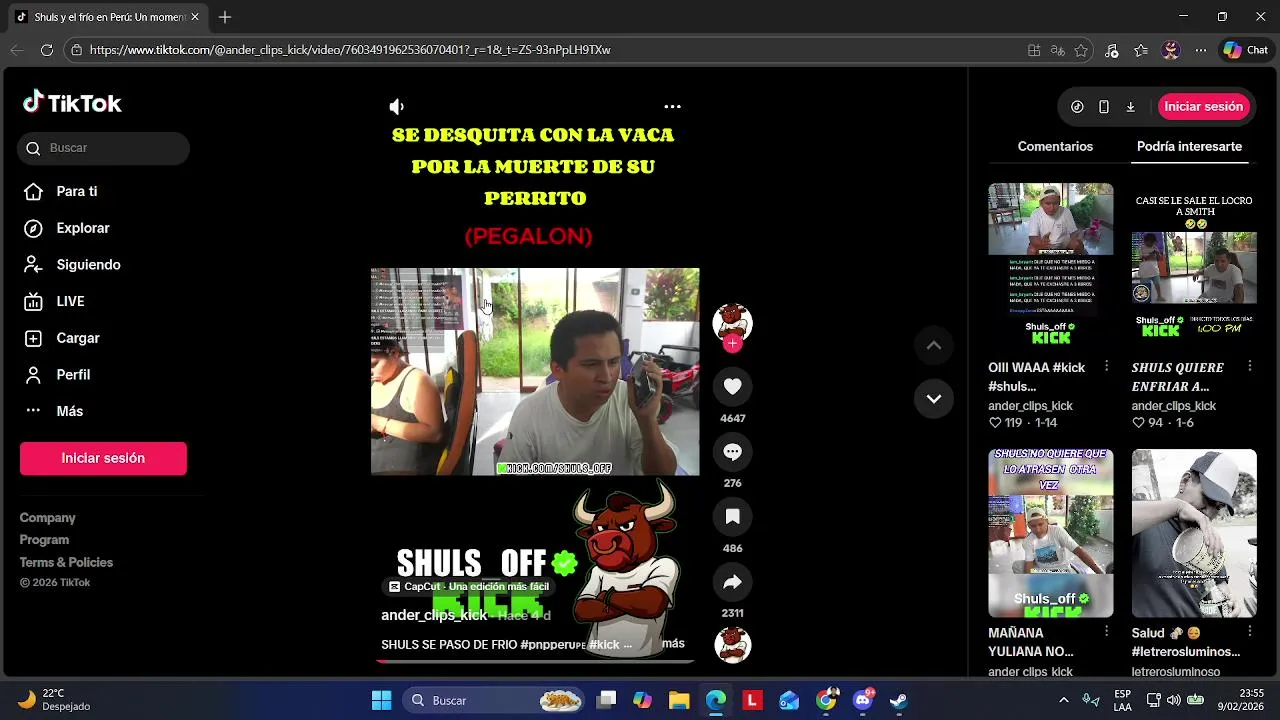Mute the video with the speaker icon
The height and width of the screenshot is (720, 1280).
click(397, 106)
